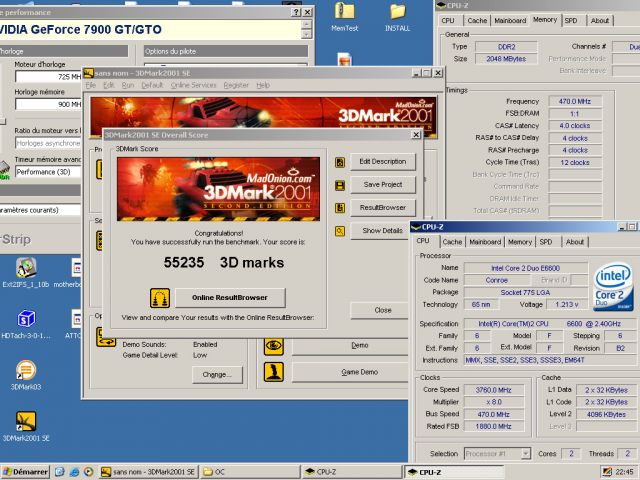Click the help question mark button
The width and height of the screenshot is (640, 480).
click(x=296, y=12)
